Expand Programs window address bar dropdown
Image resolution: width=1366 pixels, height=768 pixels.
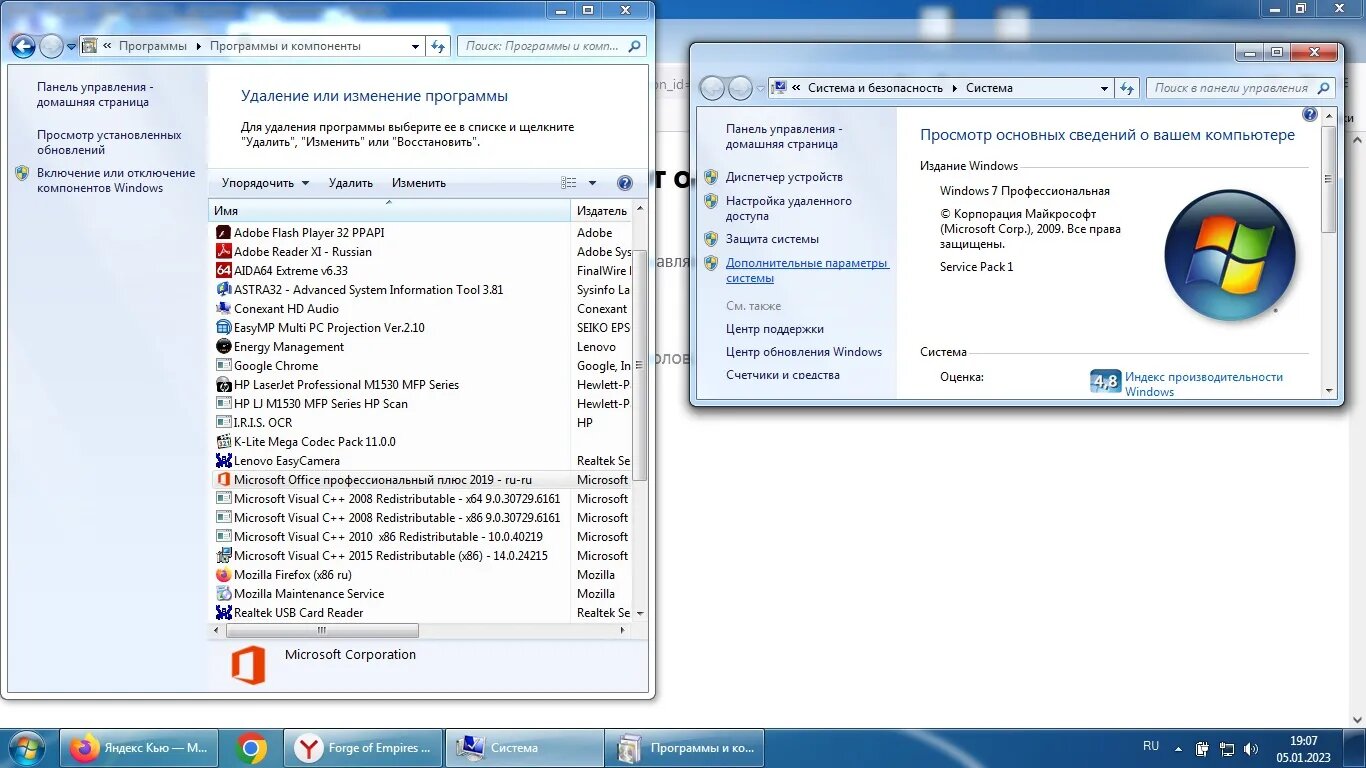[x=416, y=46]
